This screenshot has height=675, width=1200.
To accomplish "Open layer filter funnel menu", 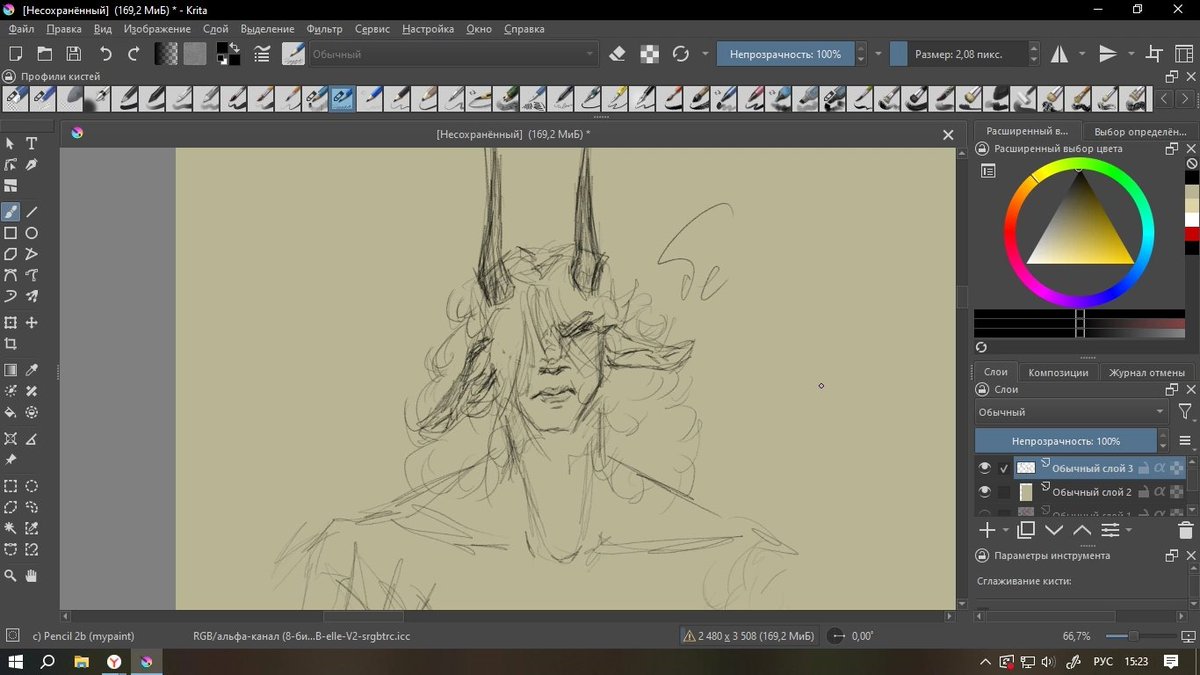I will [x=1185, y=412].
